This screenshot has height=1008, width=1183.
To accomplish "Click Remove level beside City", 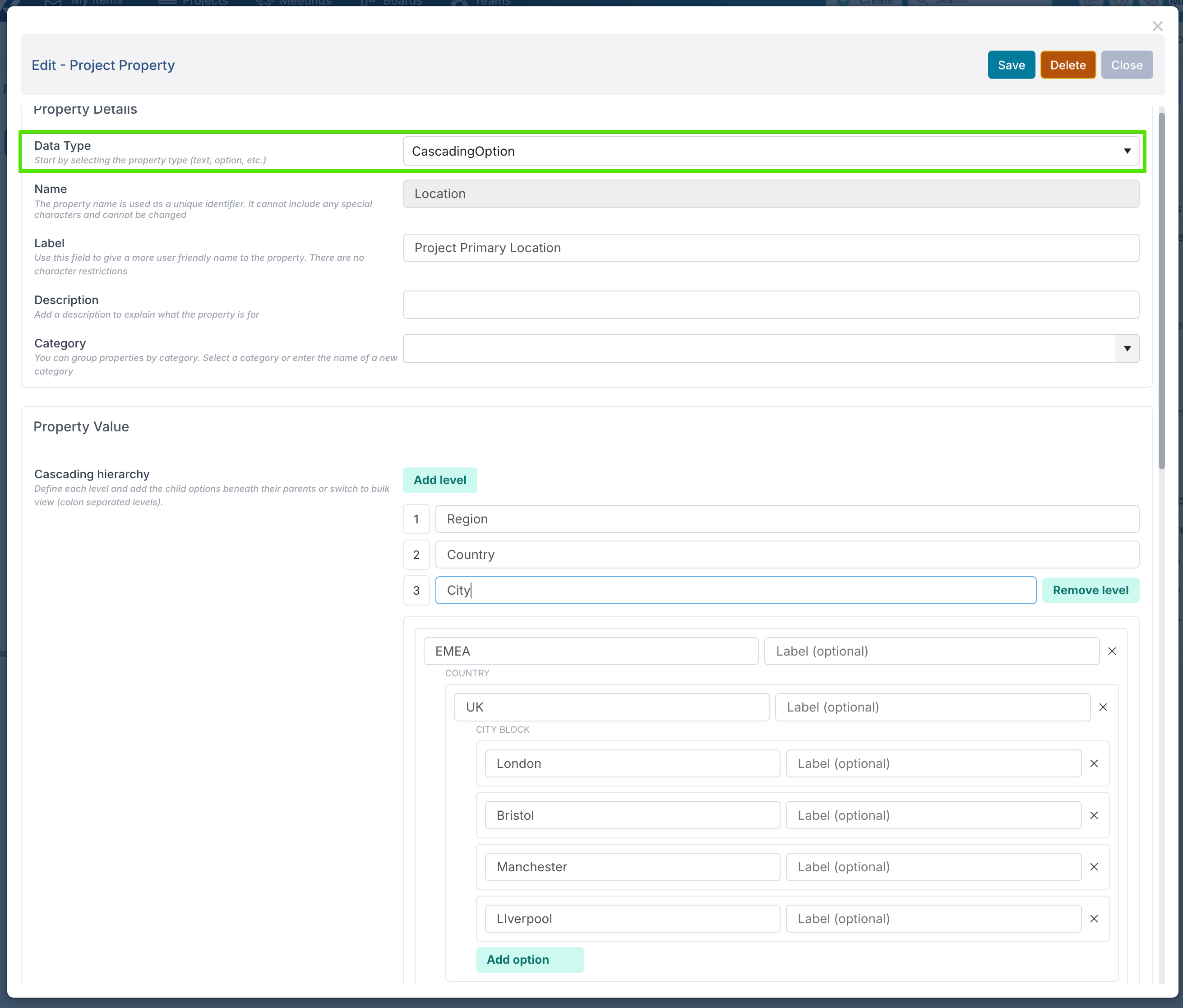I will pos(1090,591).
